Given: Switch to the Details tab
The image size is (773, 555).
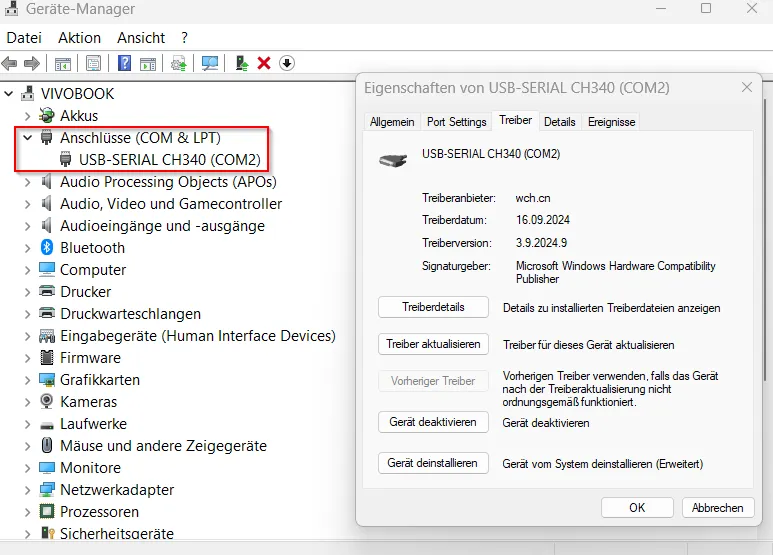Looking at the screenshot, I should (x=559, y=122).
